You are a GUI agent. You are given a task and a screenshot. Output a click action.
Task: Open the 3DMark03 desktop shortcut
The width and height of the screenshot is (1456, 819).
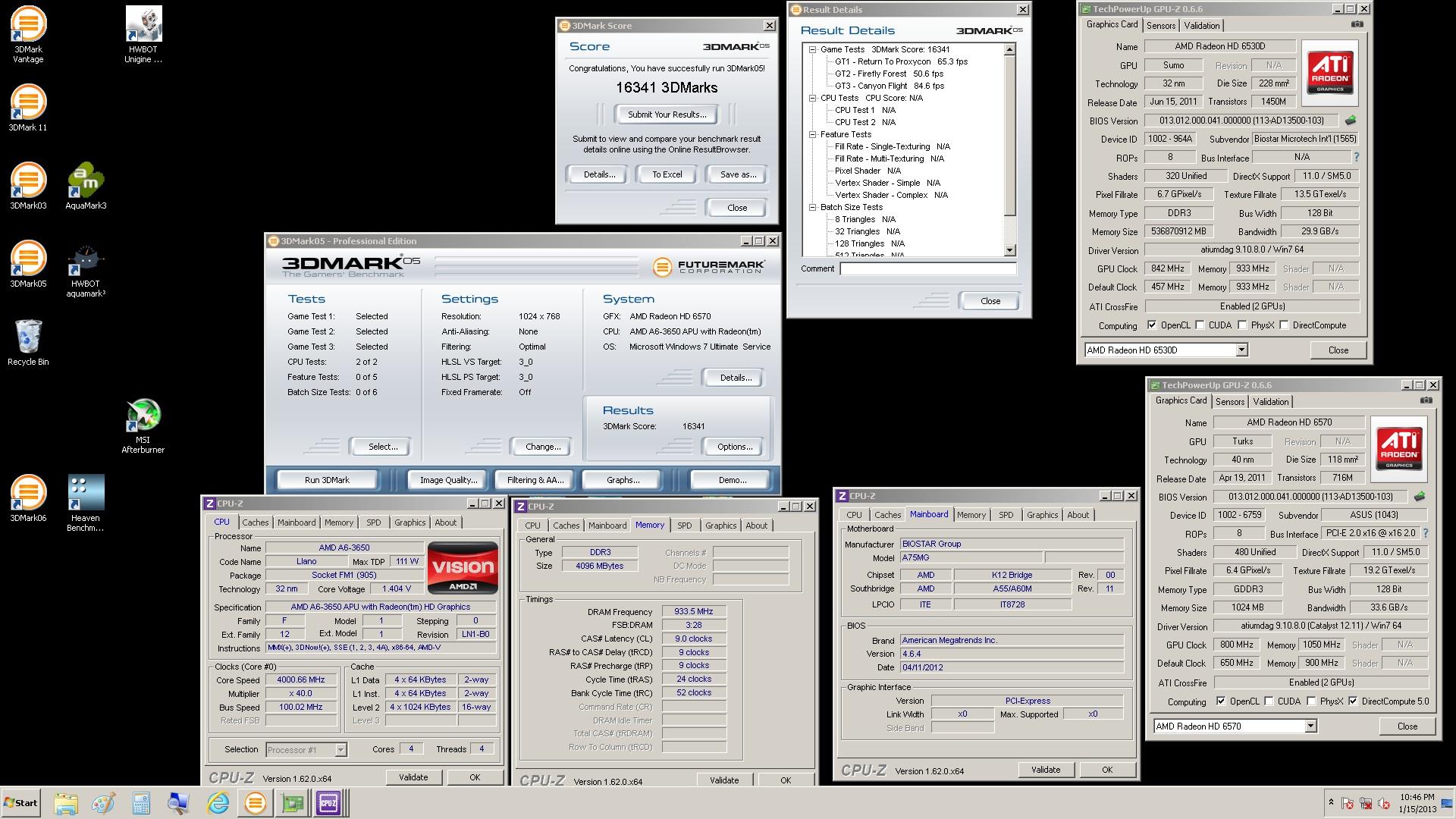28,186
